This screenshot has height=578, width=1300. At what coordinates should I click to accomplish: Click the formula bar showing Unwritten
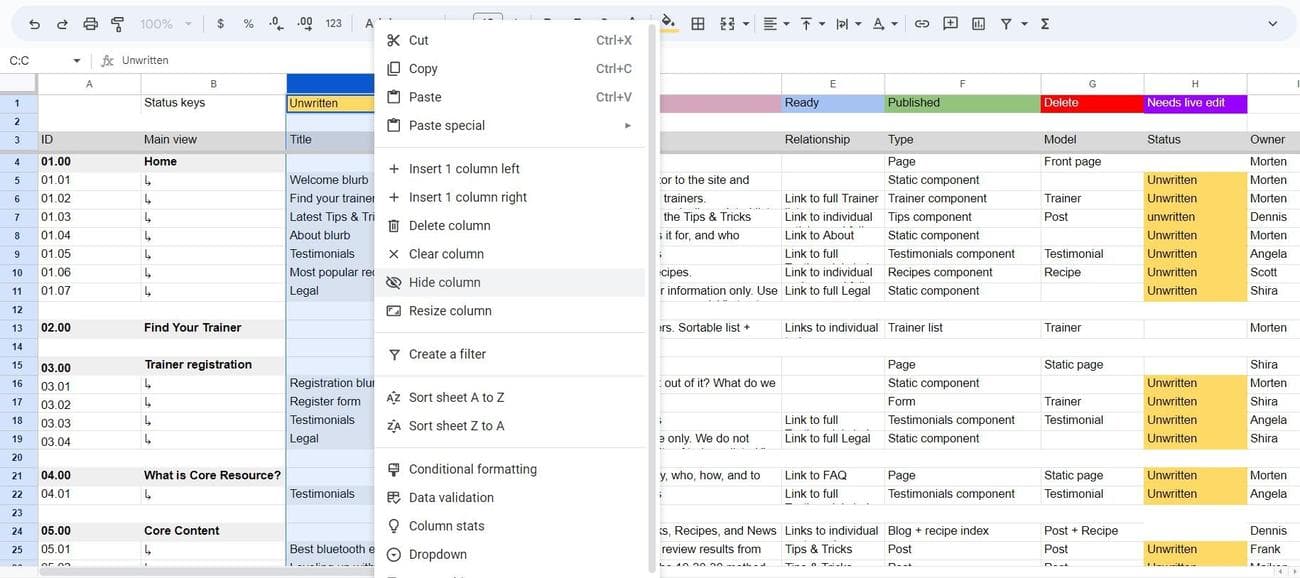click(400, 61)
